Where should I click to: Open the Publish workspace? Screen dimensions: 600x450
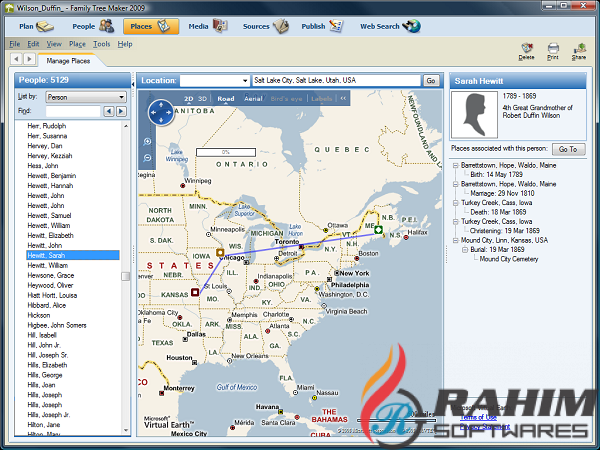[322, 26]
